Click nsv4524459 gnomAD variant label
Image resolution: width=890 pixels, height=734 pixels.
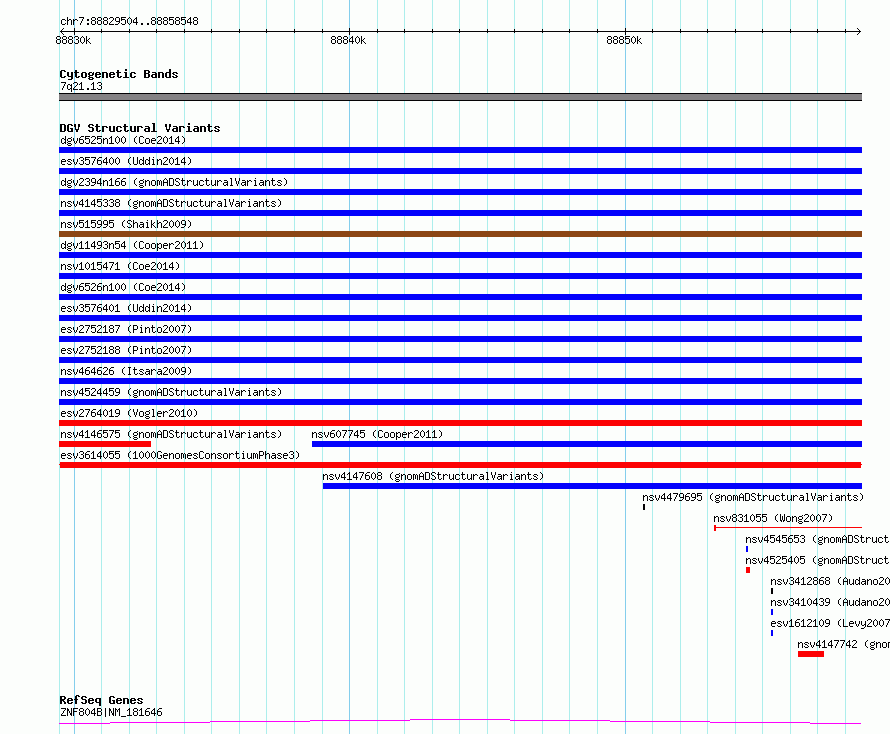(171, 392)
